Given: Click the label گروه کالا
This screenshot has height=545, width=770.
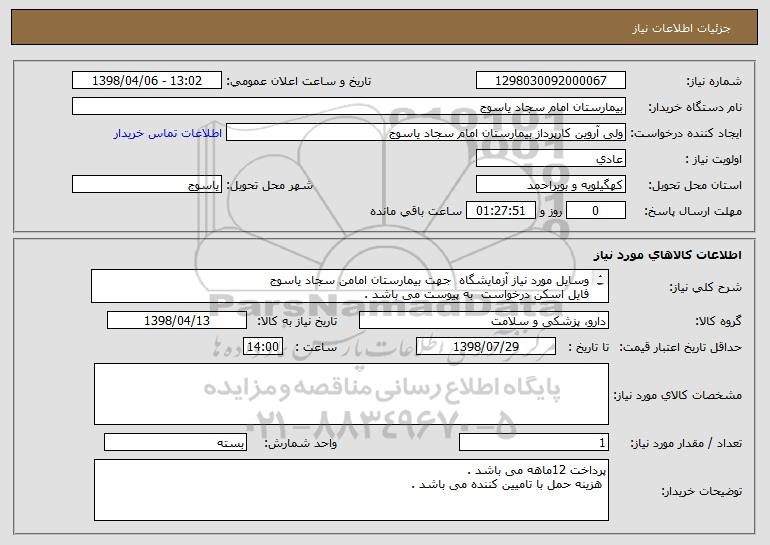Looking at the screenshot, I should point(718,321).
